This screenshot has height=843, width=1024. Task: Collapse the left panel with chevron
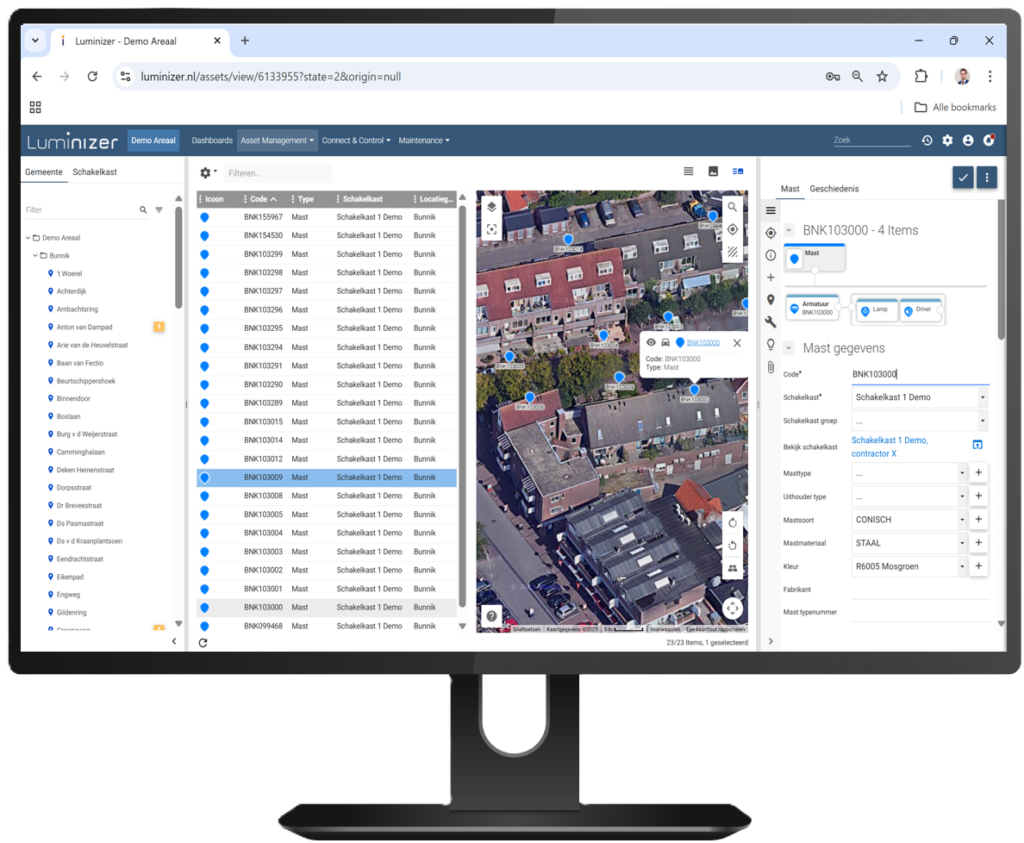(x=174, y=641)
